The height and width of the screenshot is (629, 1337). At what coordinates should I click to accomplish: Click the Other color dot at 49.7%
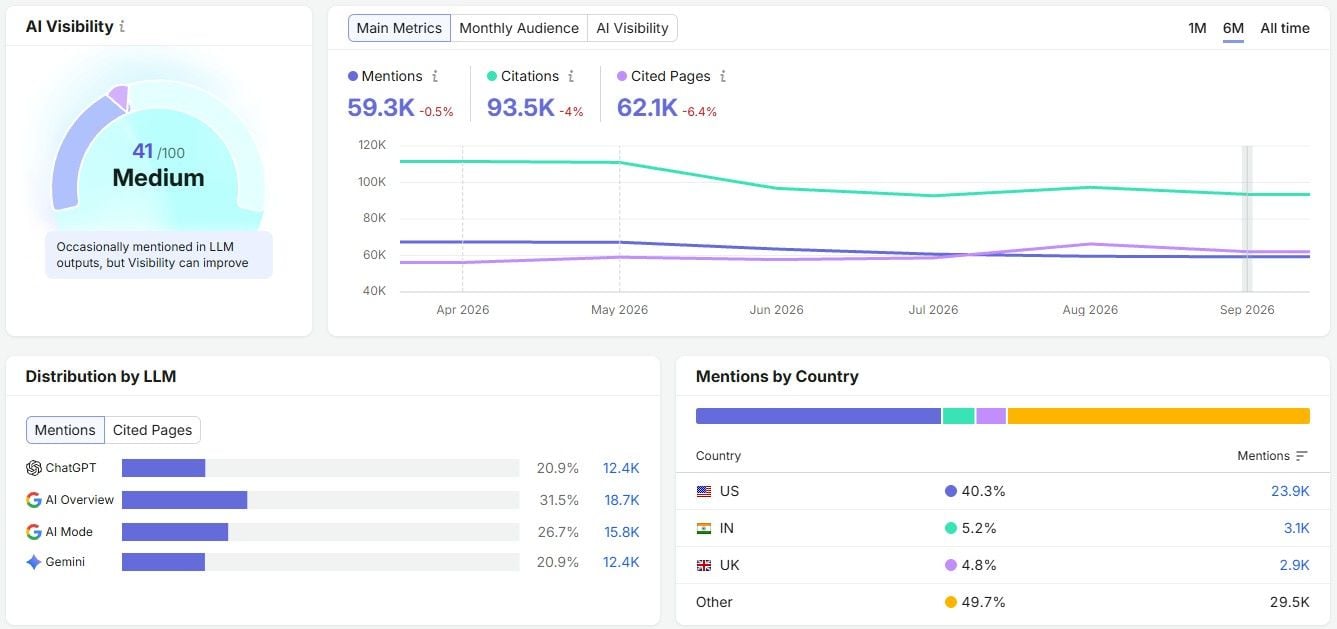coord(950,602)
